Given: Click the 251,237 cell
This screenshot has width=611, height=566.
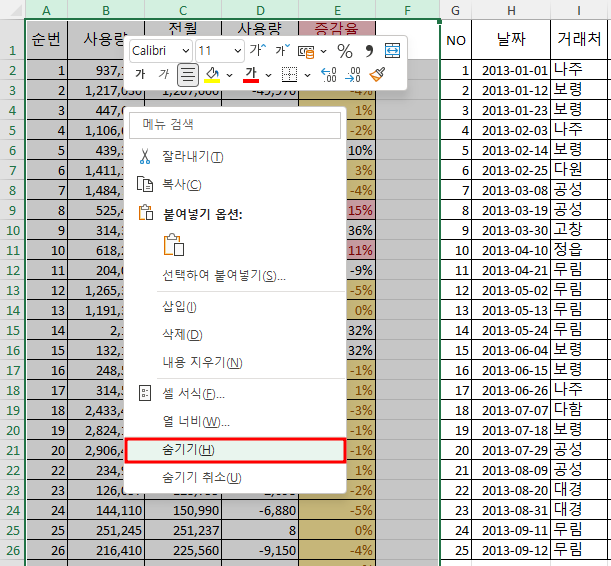Looking at the screenshot, I should point(183,530).
